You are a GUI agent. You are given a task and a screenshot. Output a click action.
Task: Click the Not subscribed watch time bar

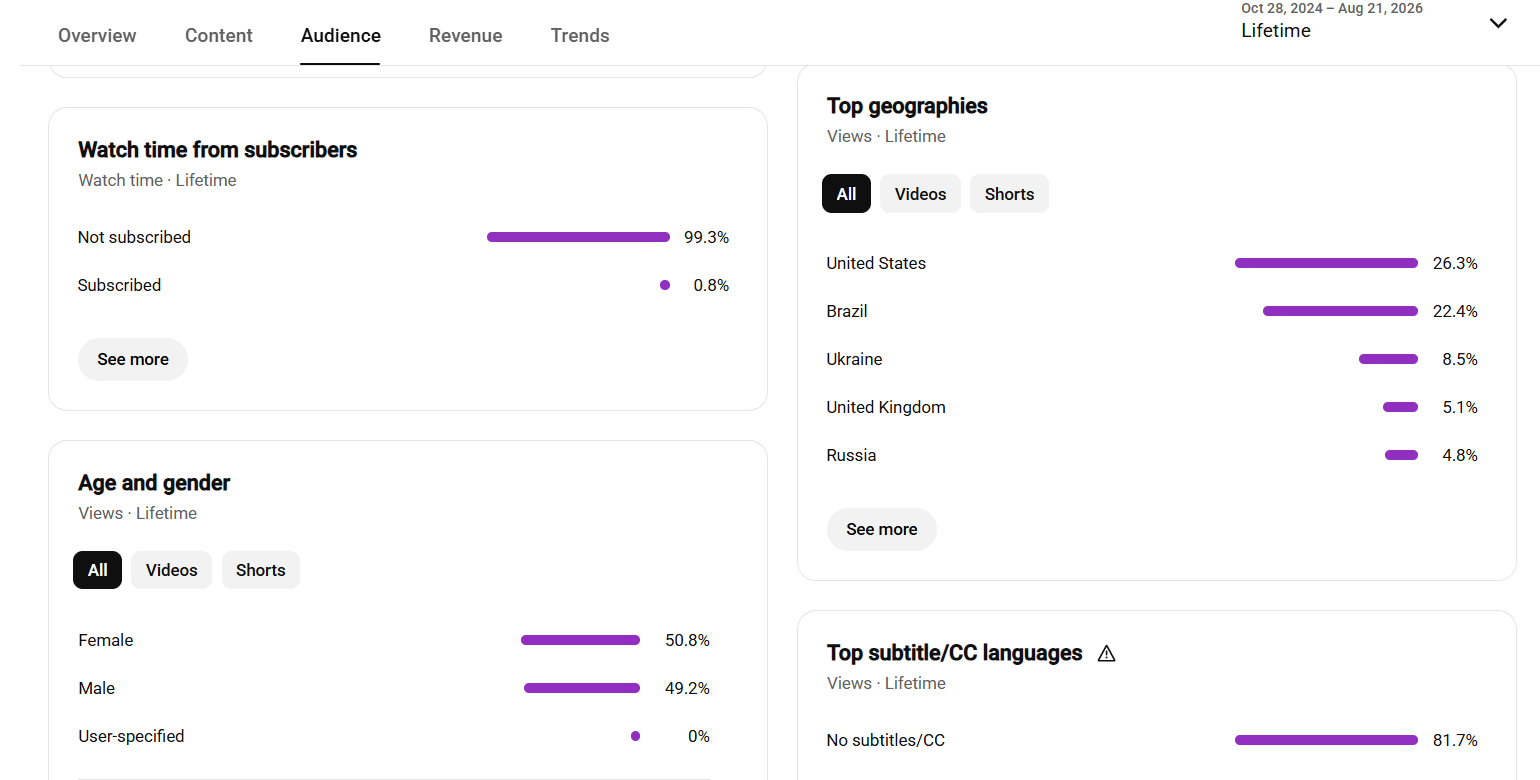578,237
